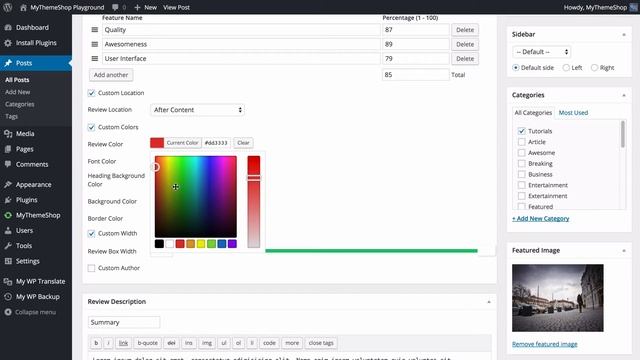This screenshot has height=360, width=640.
Task: Click the home icon for MyThemeShop Playground
Action: point(23,7)
